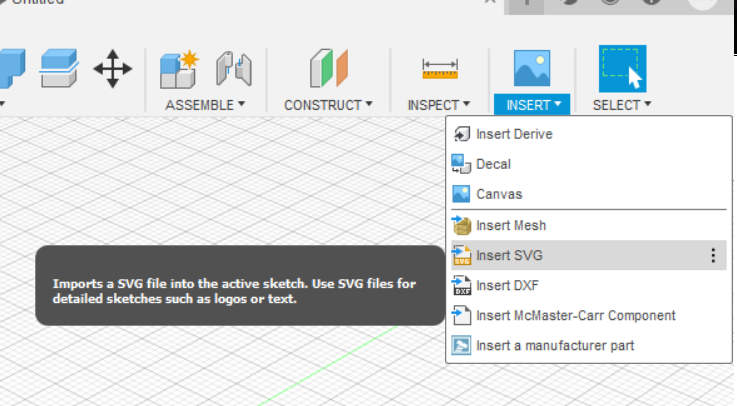Open the CONSTRUCT dropdown menu

tap(328, 104)
